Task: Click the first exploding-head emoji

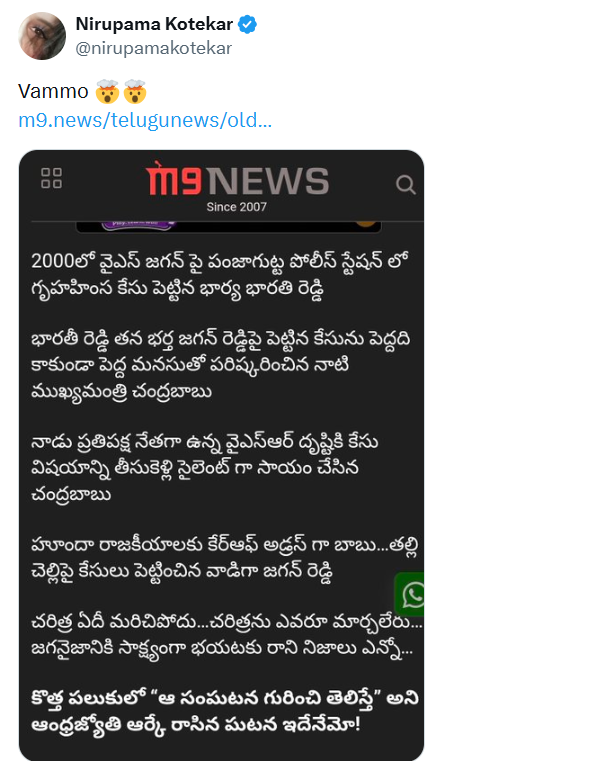Action: click(x=107, y=91)
